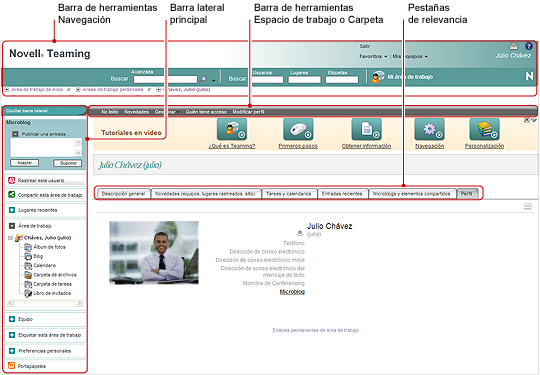Click the presence icon beside Julio Chávez

[300, 233]
